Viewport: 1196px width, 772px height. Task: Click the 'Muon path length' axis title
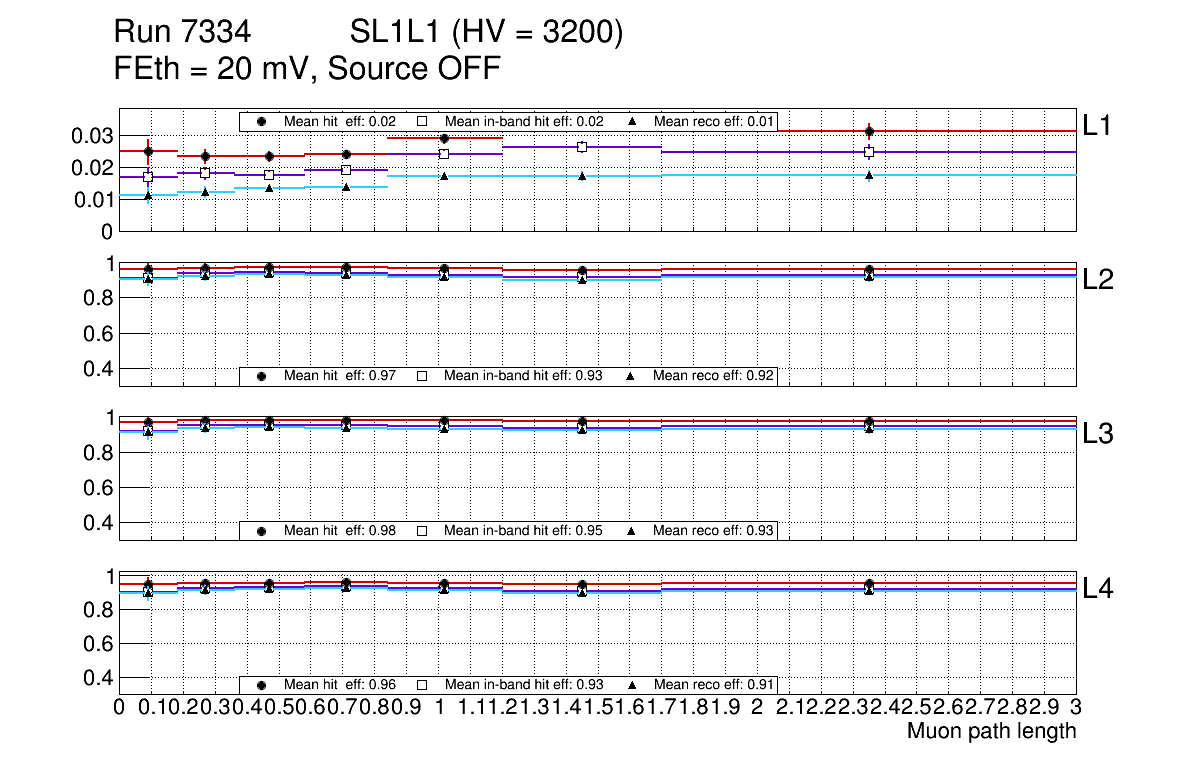(x=991, y=731)
